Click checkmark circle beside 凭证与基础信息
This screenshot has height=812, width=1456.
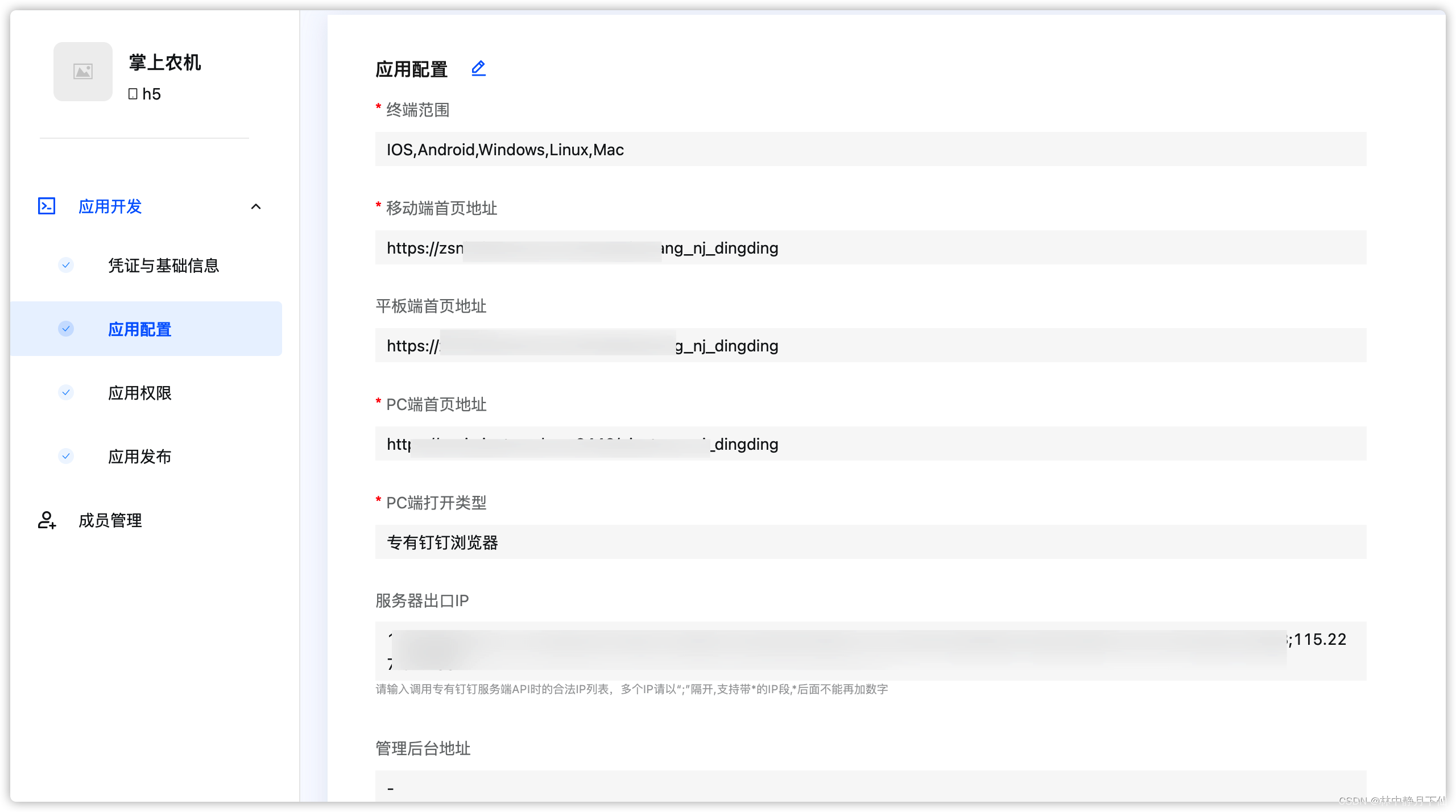pyautogui.click(x=66, y=265)
